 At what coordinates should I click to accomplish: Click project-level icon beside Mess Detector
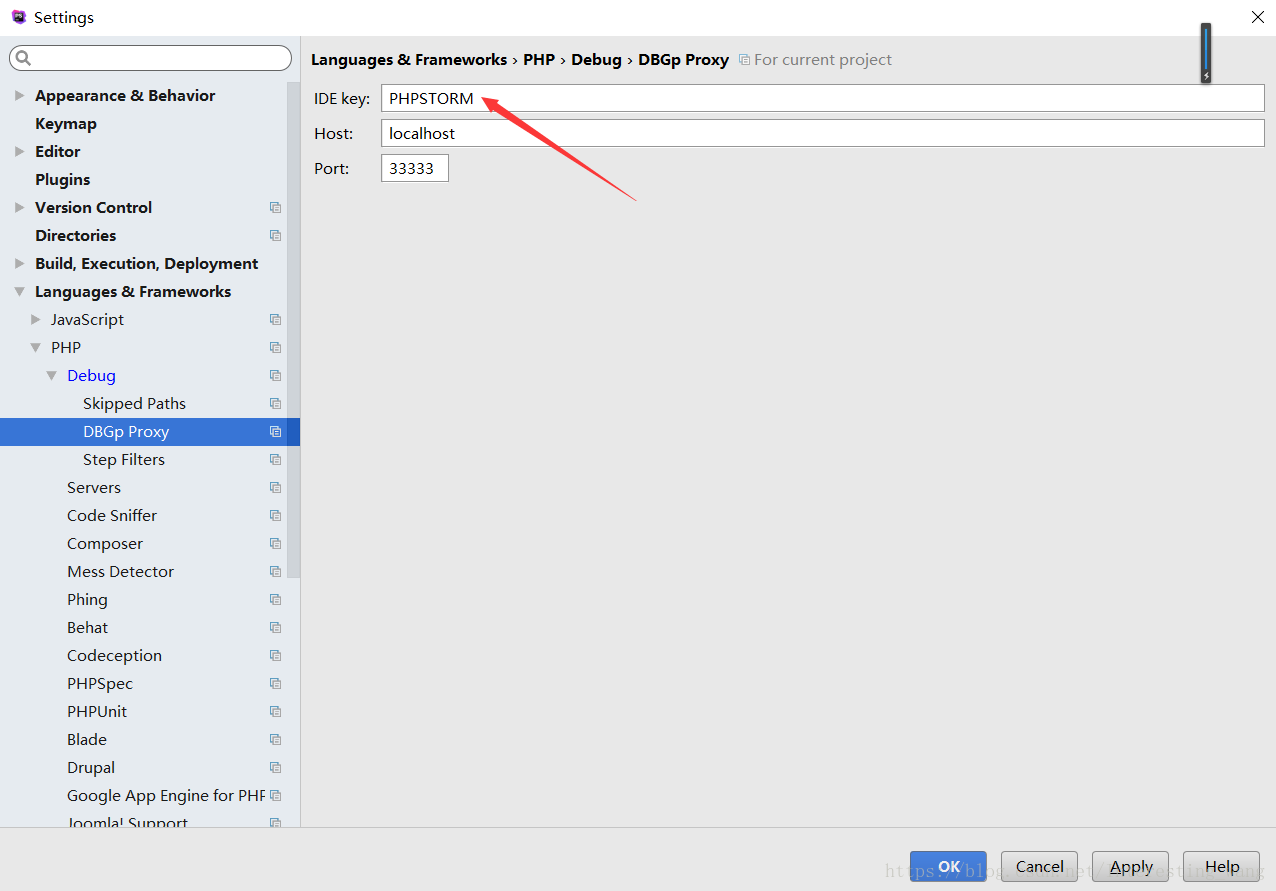(275, 572)
